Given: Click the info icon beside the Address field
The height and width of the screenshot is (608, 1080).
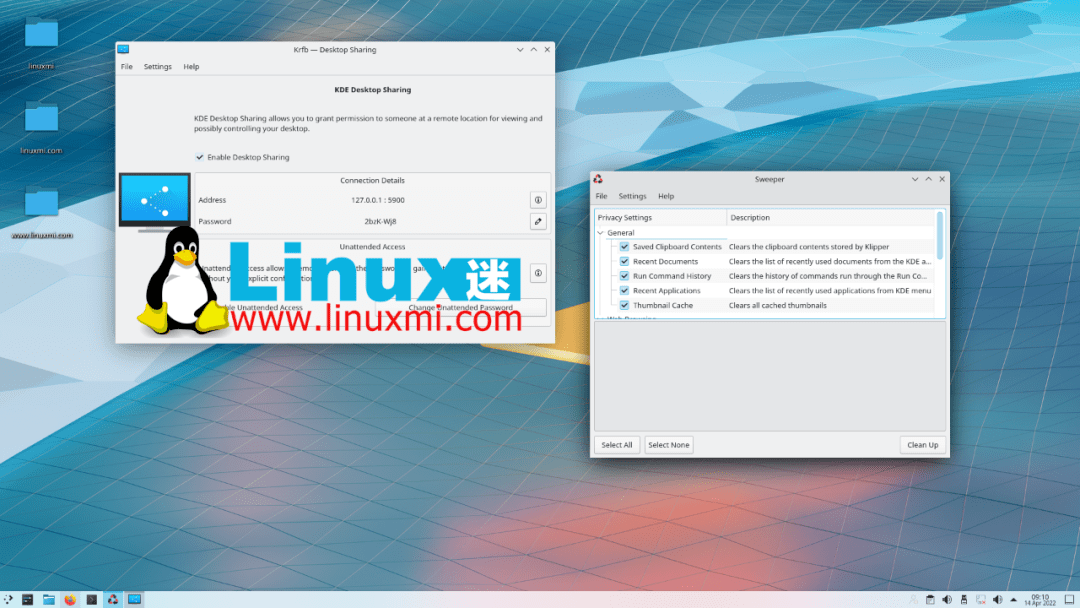Looking at the screenshot, I should point(538,200).
